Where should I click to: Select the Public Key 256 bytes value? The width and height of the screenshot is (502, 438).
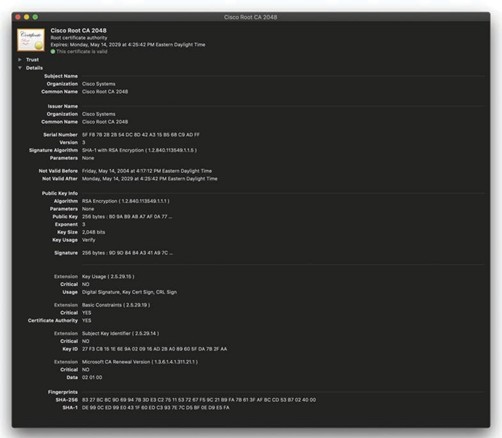(x=127, y=217)
